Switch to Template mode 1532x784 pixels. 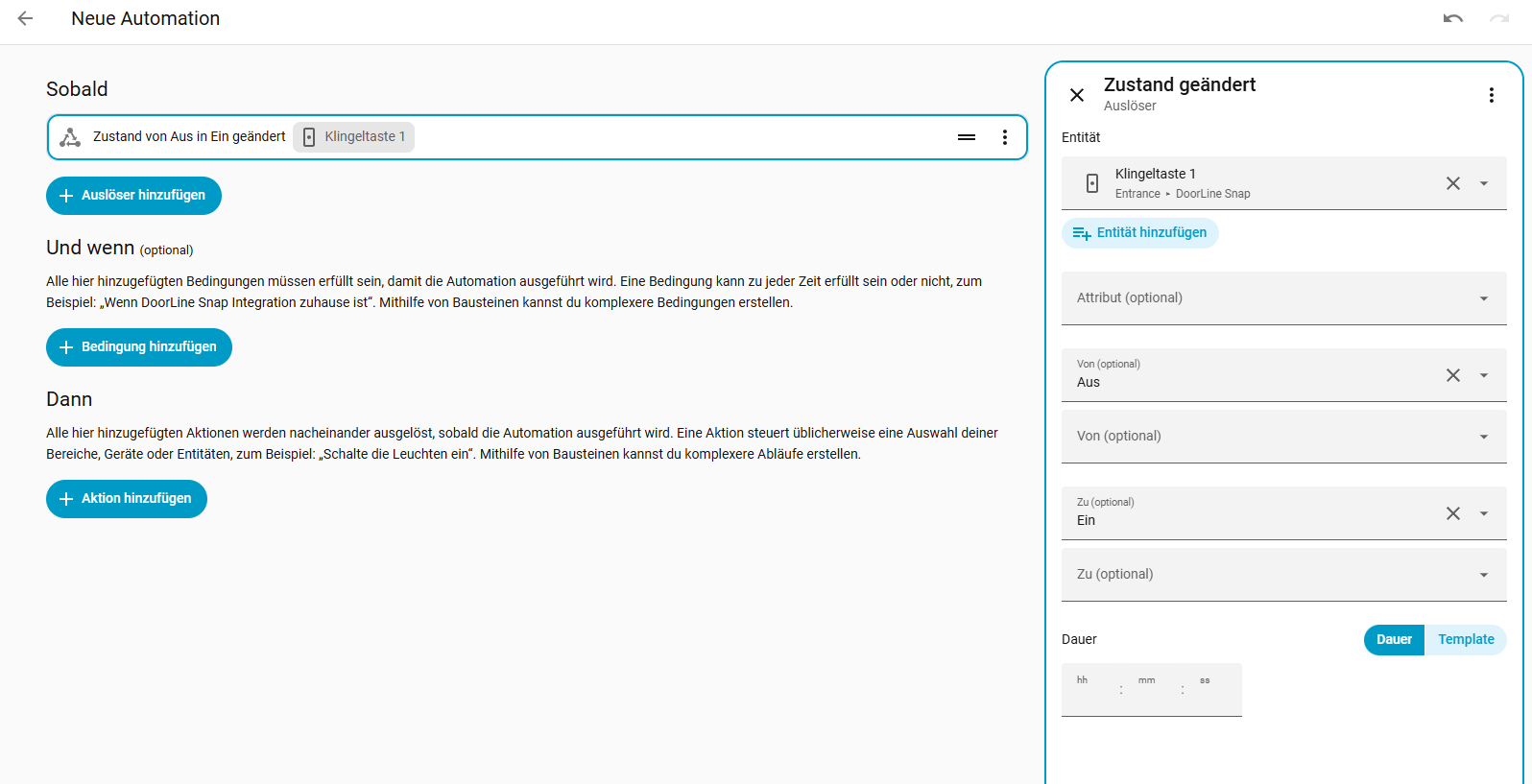coord(1466,640)
